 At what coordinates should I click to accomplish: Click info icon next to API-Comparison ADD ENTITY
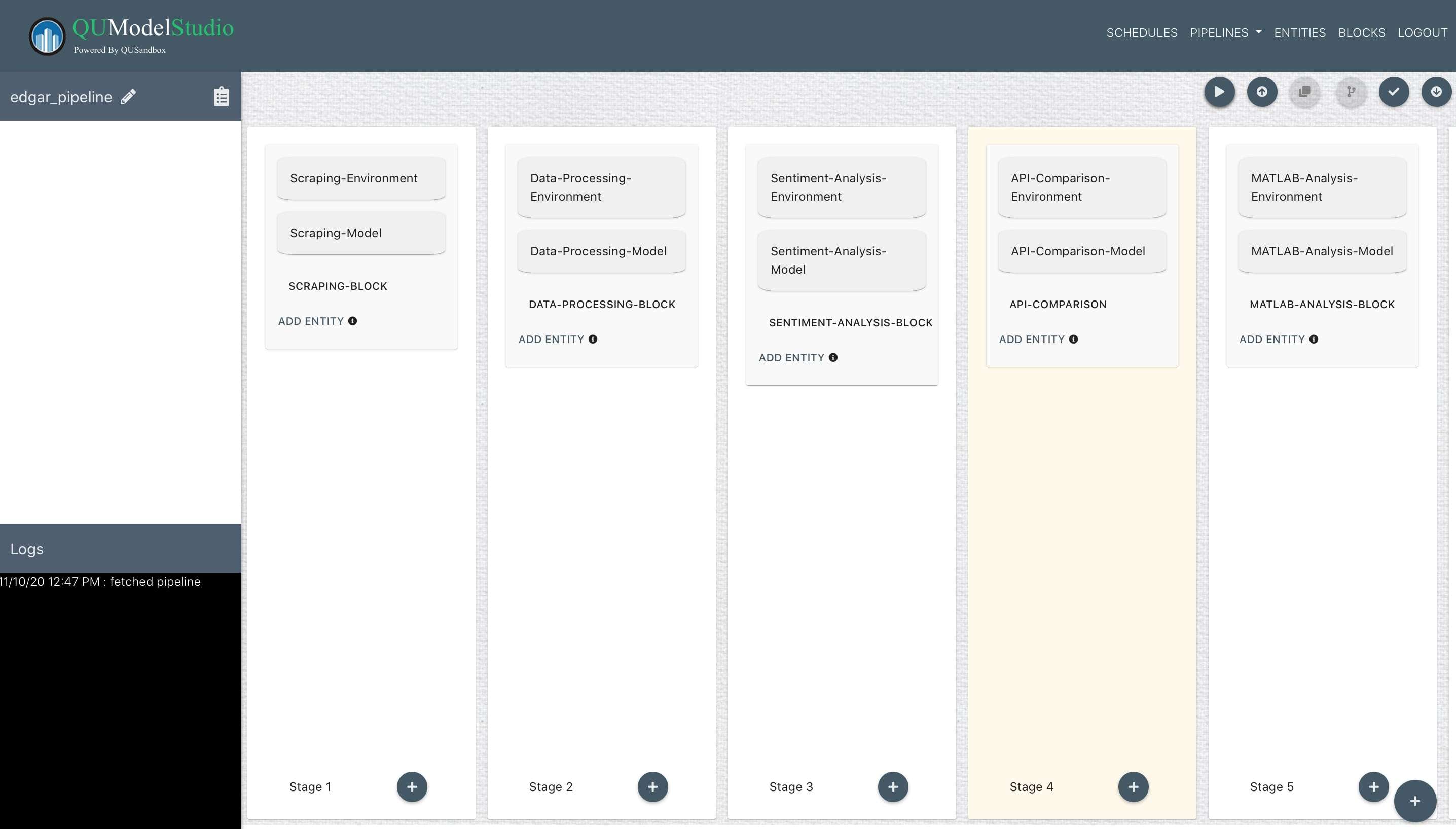(1074, 339)
